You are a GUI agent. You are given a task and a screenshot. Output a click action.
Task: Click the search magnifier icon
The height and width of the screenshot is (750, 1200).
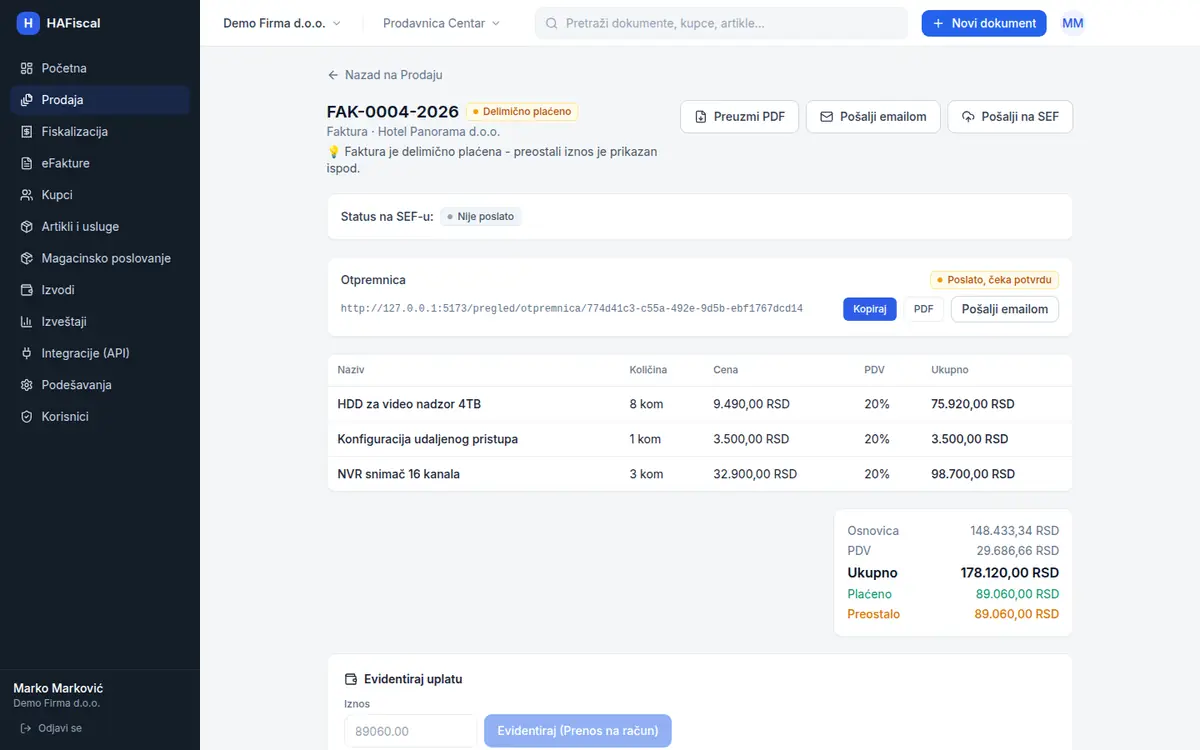[x=551, y=23]
